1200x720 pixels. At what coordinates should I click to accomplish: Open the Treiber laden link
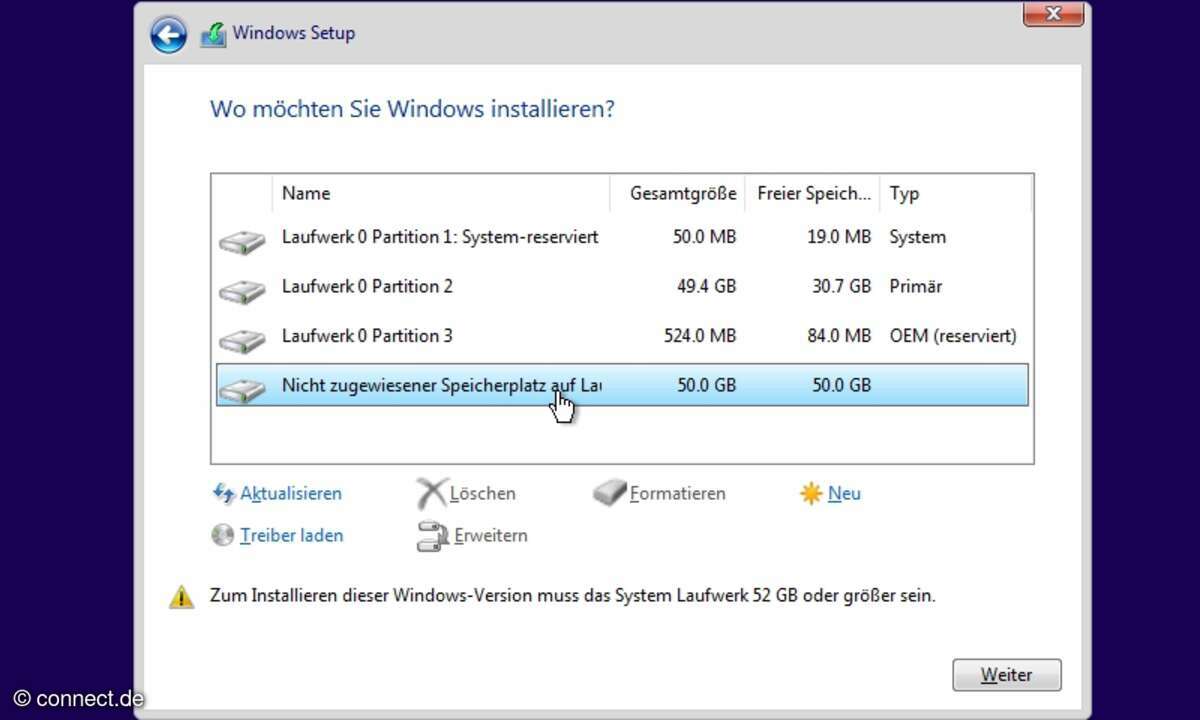(291, 536)
